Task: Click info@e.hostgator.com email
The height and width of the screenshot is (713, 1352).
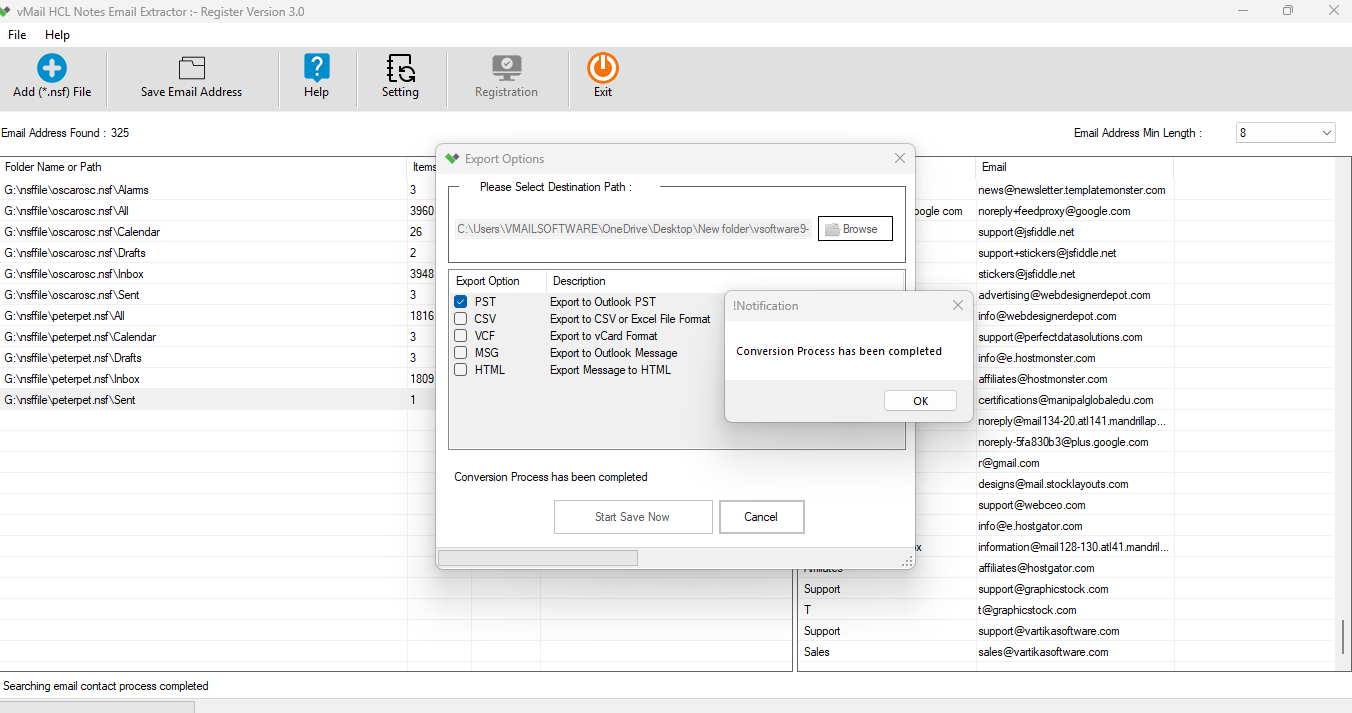Action: click(1030, 526)
